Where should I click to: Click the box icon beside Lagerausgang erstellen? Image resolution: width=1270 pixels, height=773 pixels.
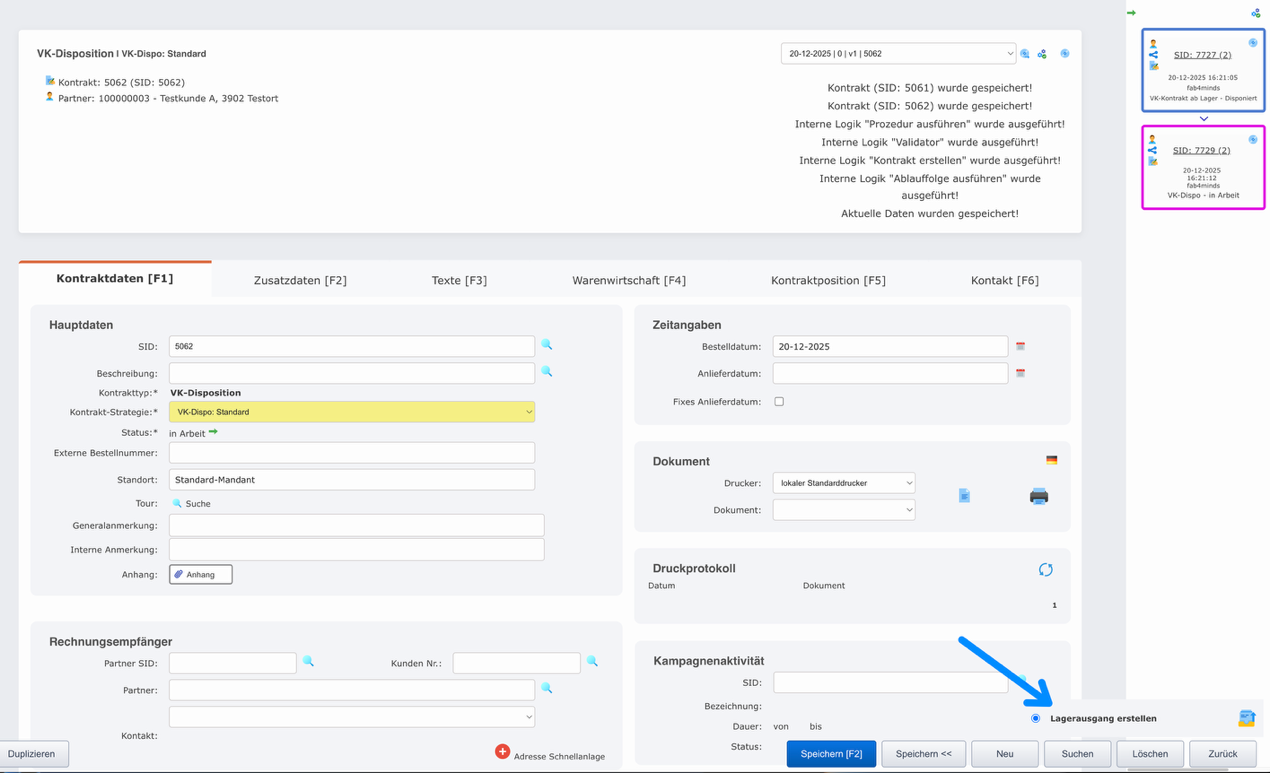(x=1246, y=718)
